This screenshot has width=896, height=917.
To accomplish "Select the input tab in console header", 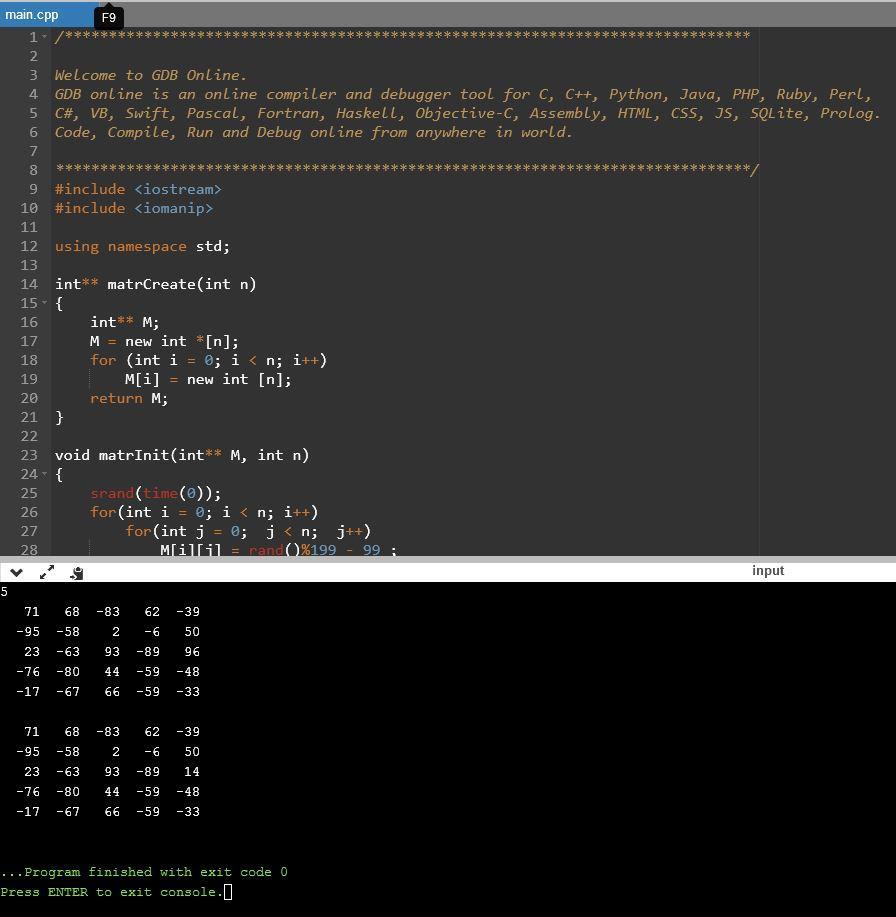I will point(767,571).
